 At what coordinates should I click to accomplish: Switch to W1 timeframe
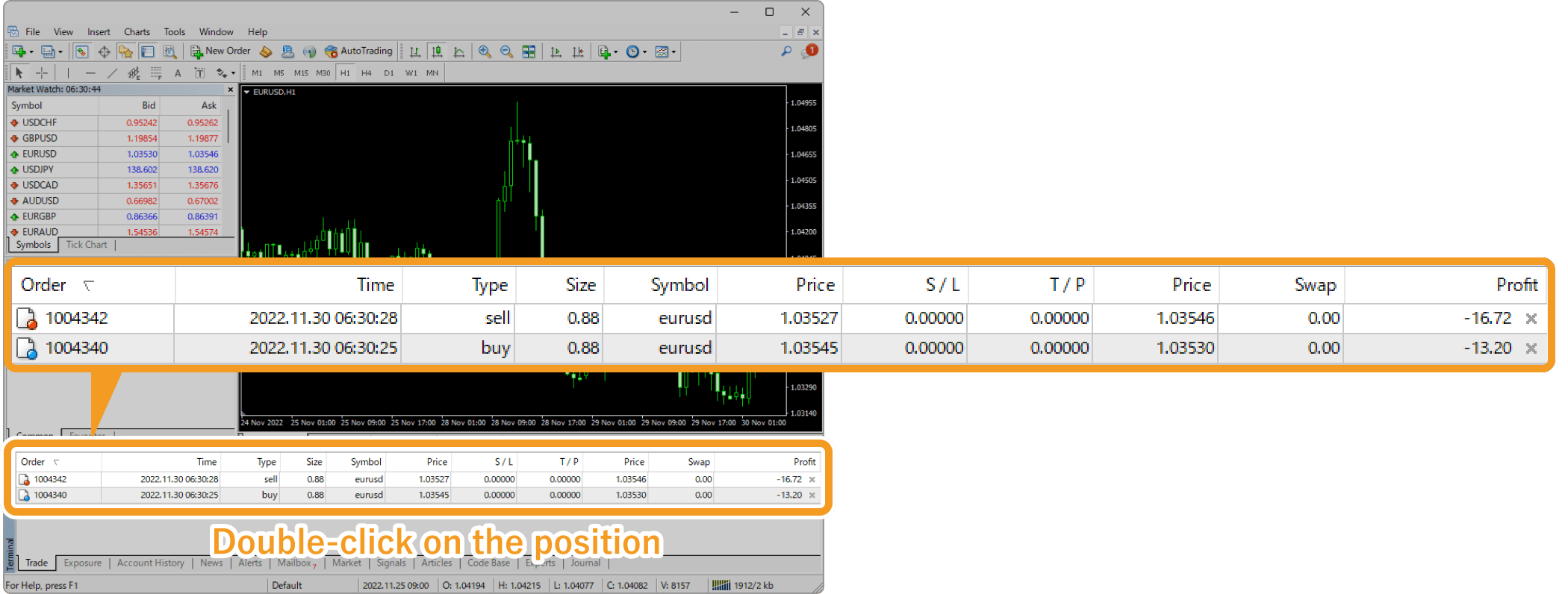(411, 73)
